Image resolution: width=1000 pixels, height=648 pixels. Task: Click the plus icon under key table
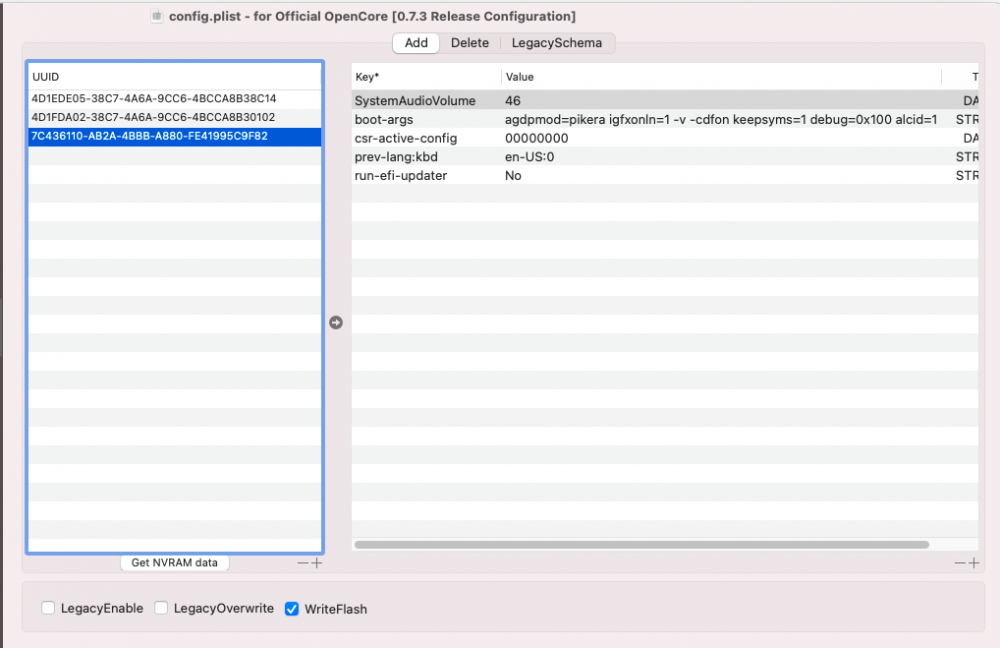coord(974,563)
